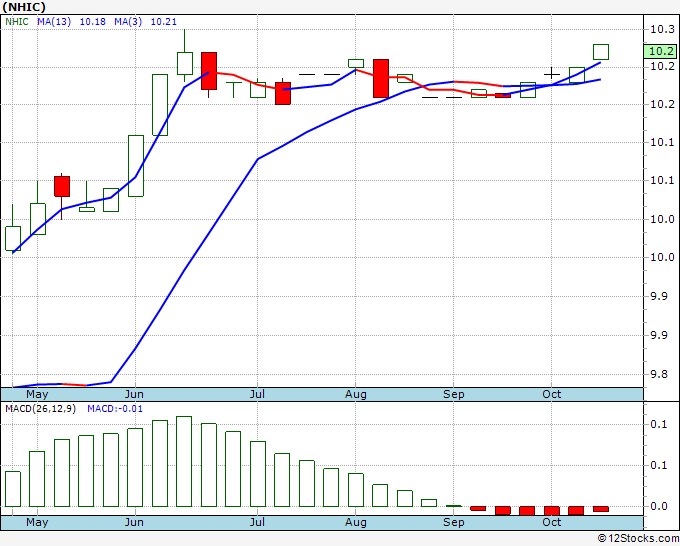Click the (NHIC) chart title
The image size is (680, 546).
point(24,7)
